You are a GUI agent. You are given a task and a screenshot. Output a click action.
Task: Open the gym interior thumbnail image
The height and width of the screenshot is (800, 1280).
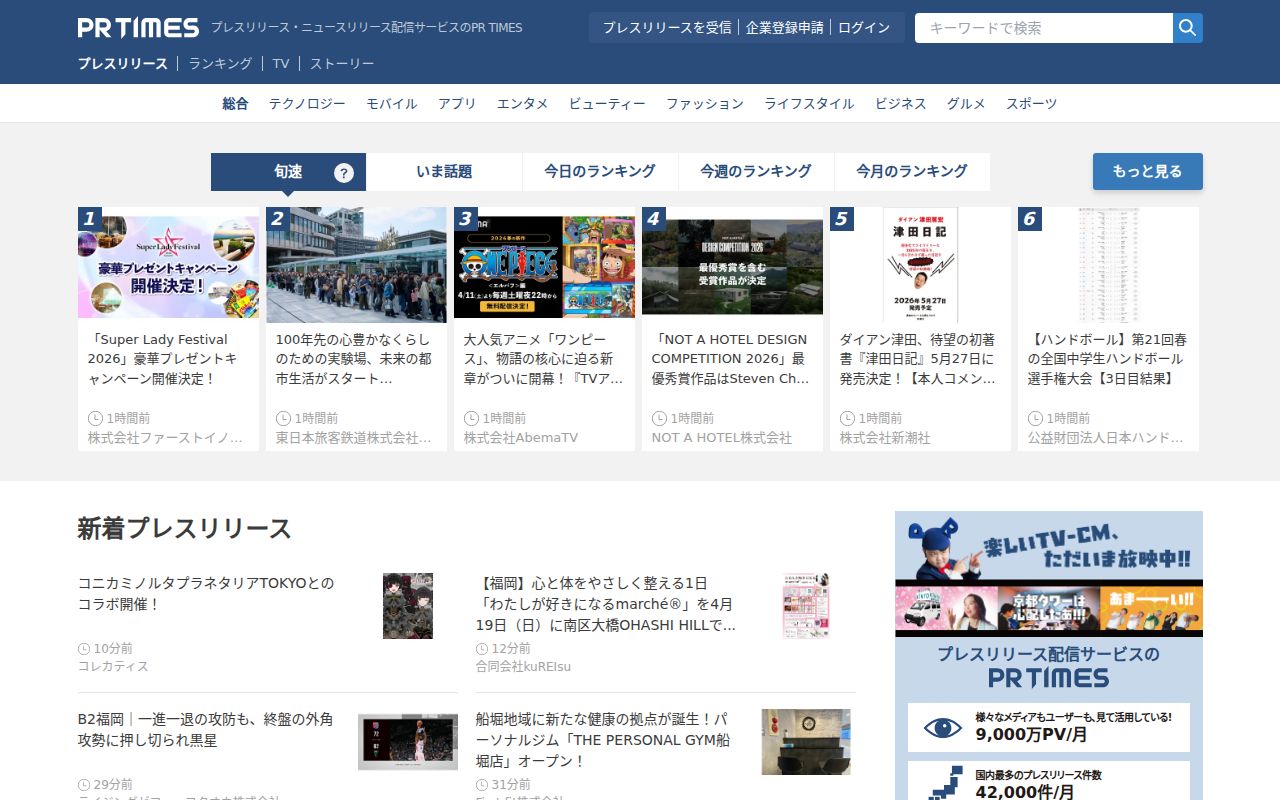point(806,742)
